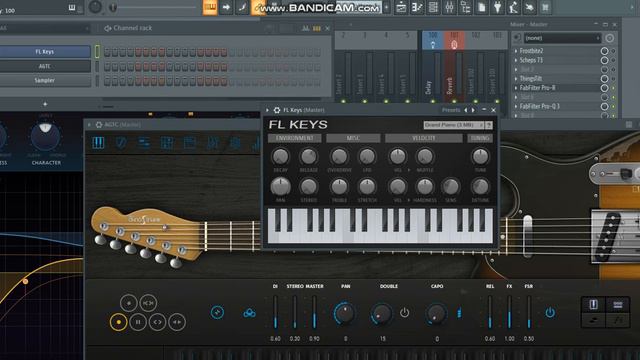Viewport: 640px width, 360px height.
Task: Open the plugin picker plug icon
Action: [x=498, y=7]
